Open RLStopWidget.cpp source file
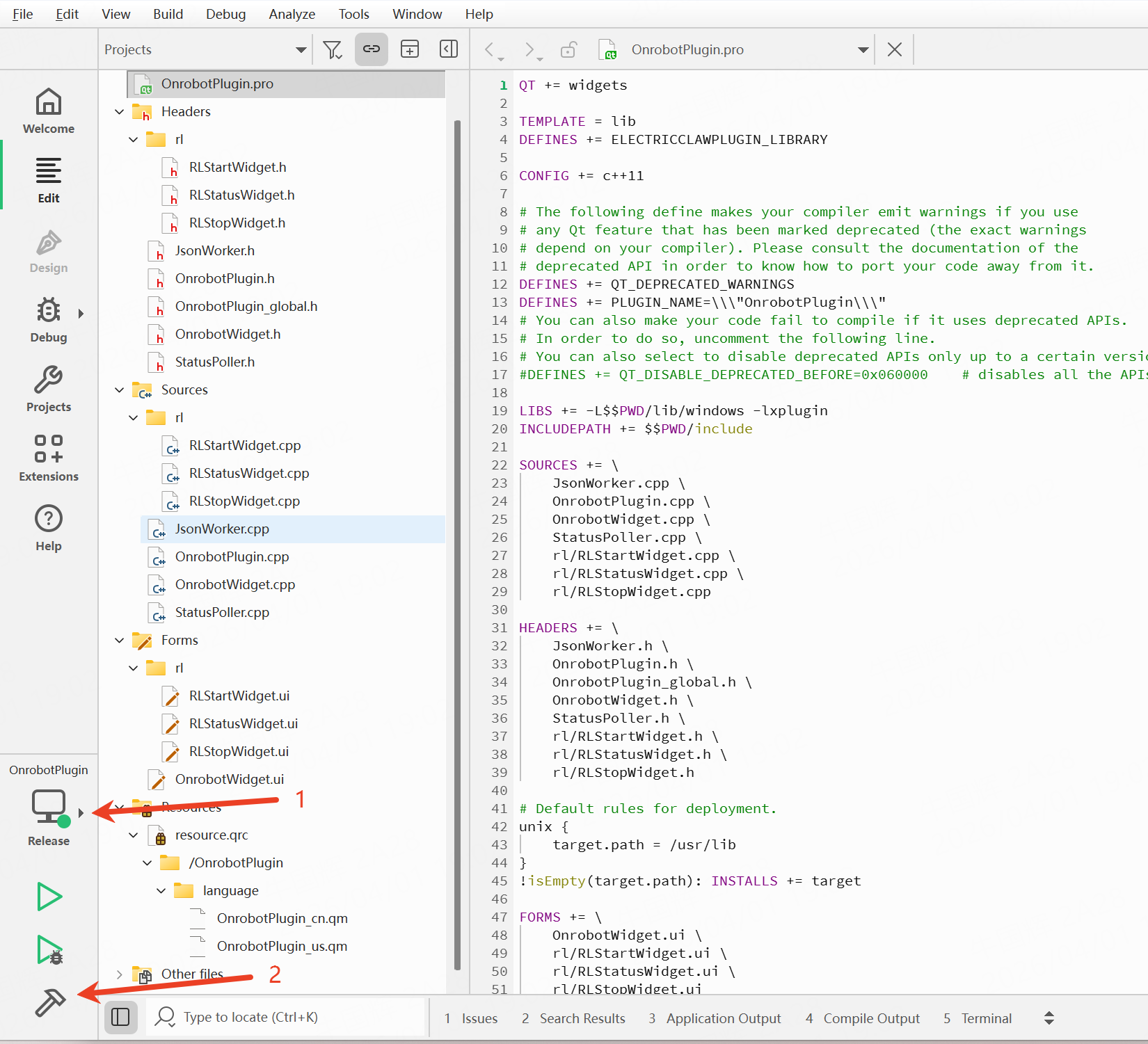 coord(244,501)
